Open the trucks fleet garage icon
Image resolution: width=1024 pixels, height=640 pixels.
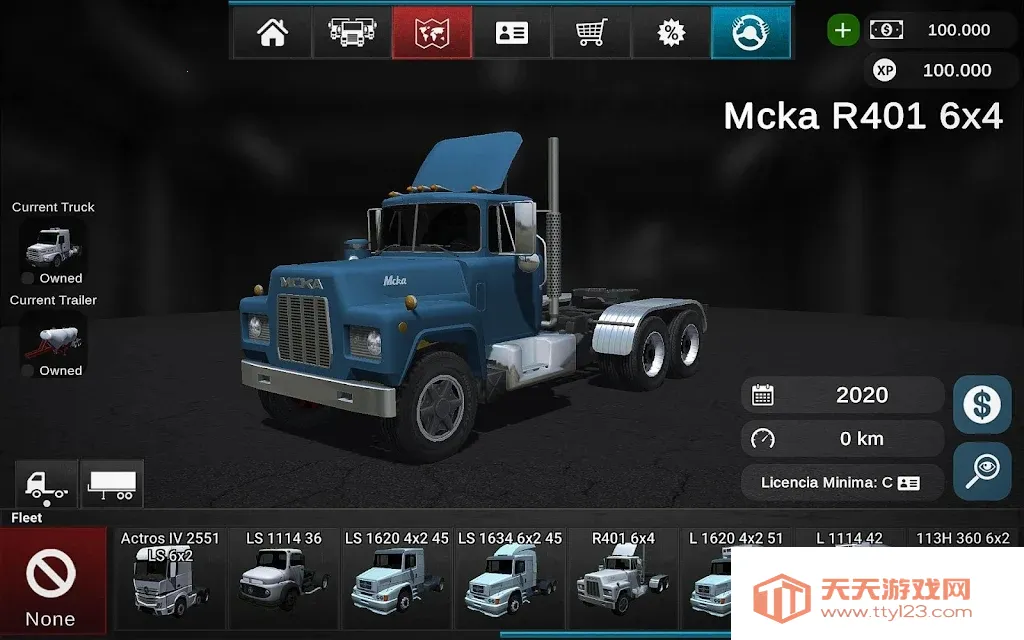(x=351, y=33)
